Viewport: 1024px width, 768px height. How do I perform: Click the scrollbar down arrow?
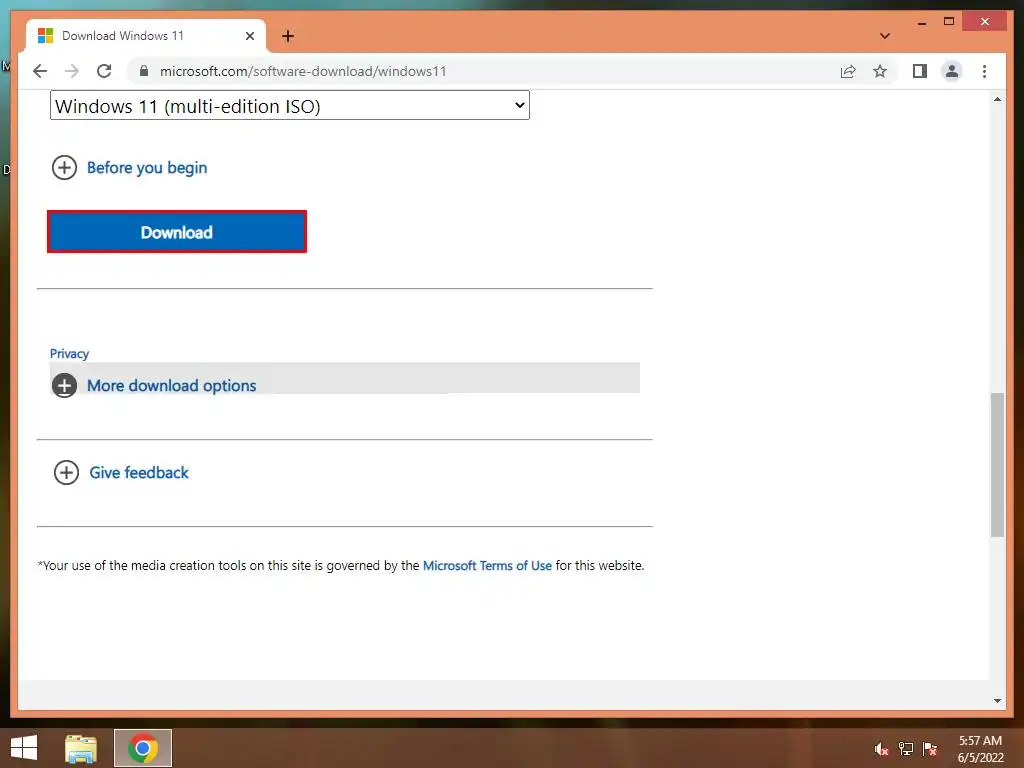[997, 701]
